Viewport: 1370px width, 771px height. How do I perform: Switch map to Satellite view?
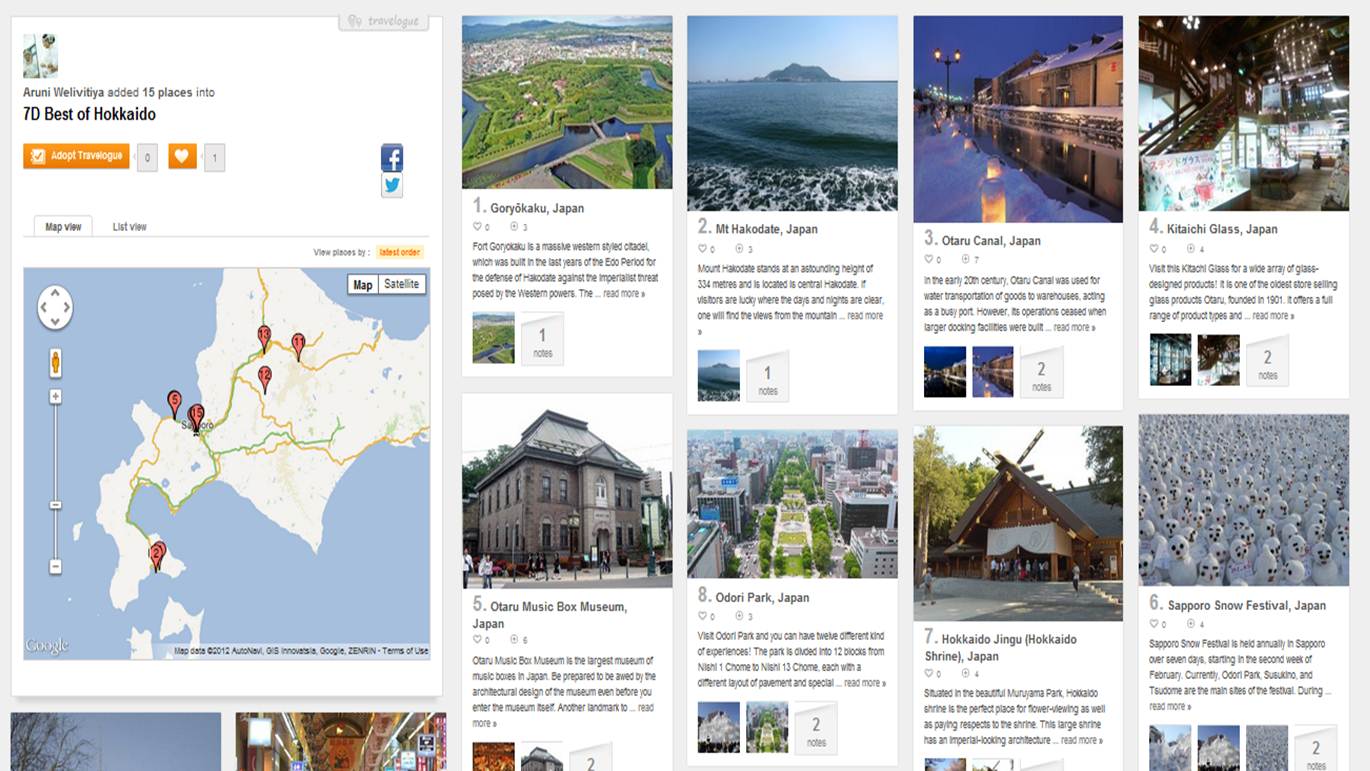[402, 284]
